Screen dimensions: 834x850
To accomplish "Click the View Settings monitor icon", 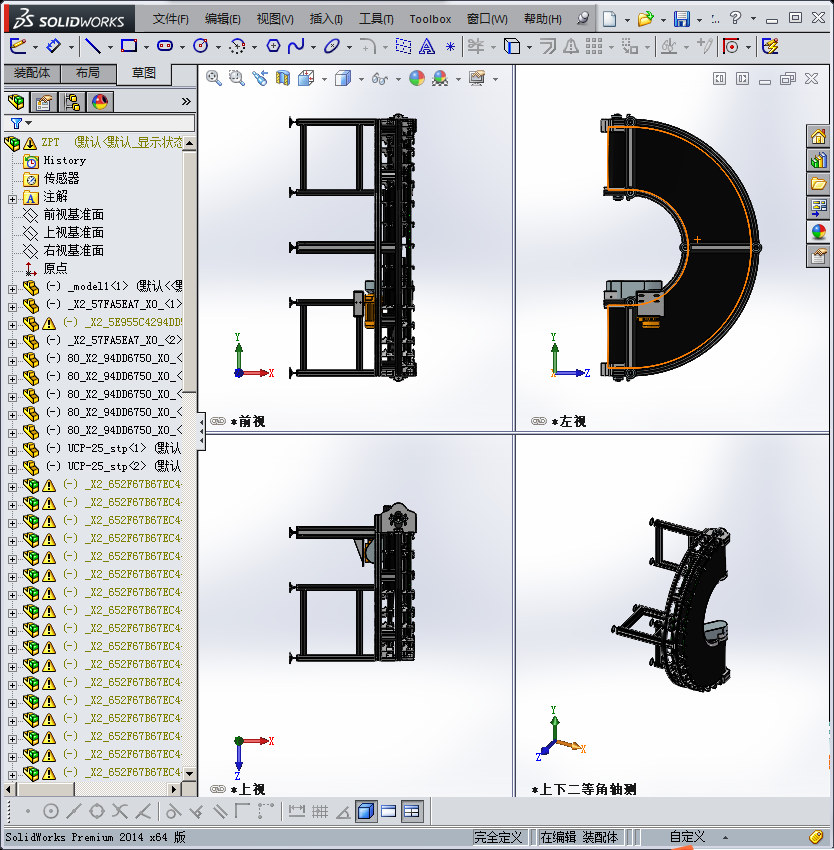I will pyautogui.click(x=477, y=79).
